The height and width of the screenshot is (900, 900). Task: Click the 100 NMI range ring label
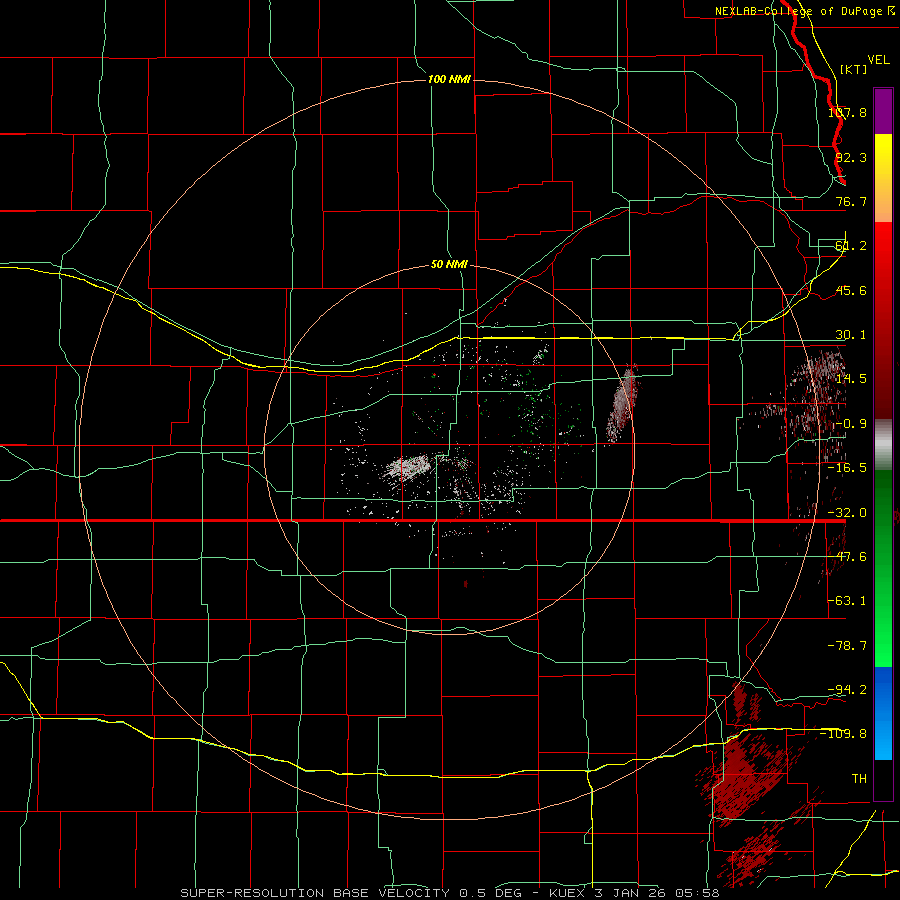click(x=449, y=79)
